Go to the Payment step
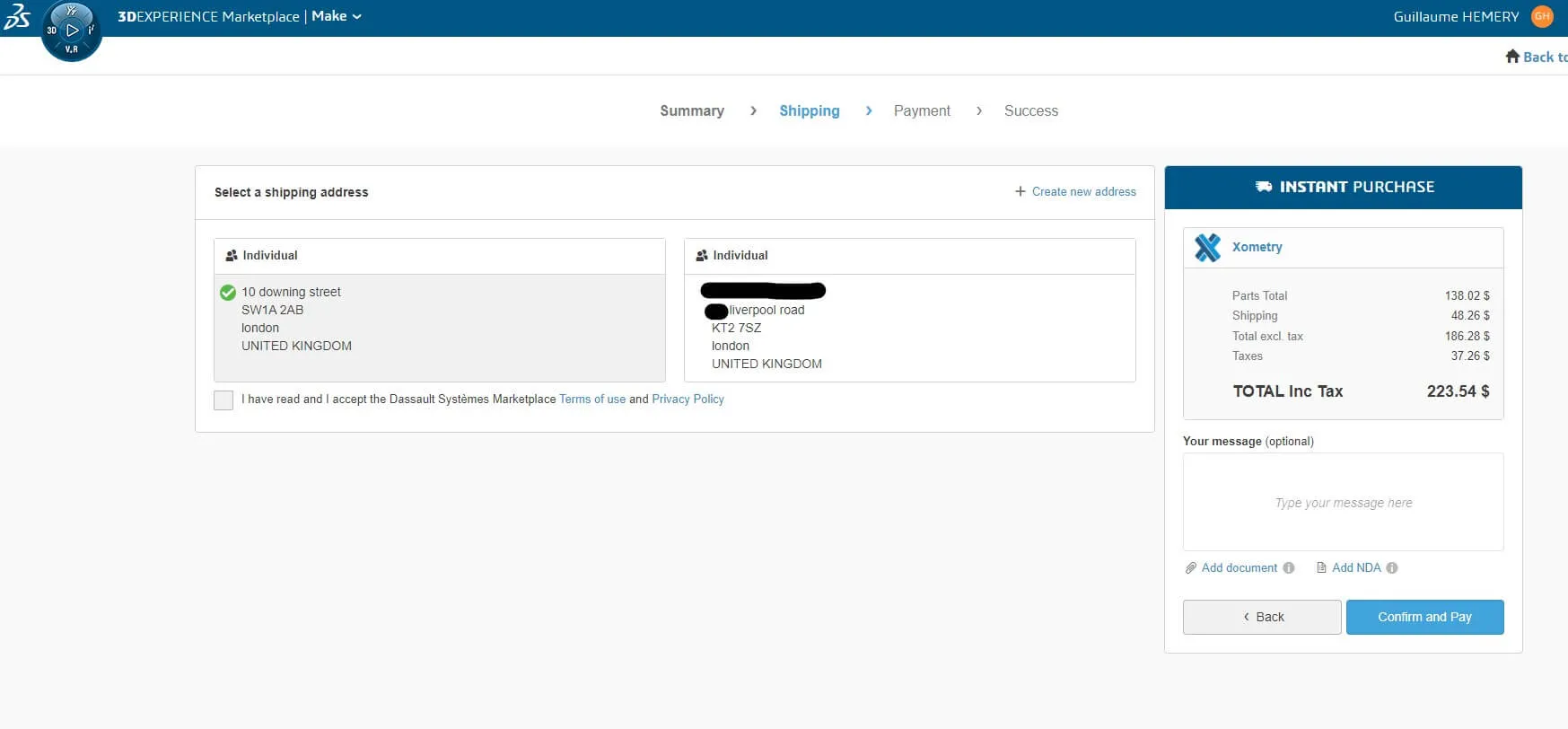1568x729 pixels. [922, 111]
